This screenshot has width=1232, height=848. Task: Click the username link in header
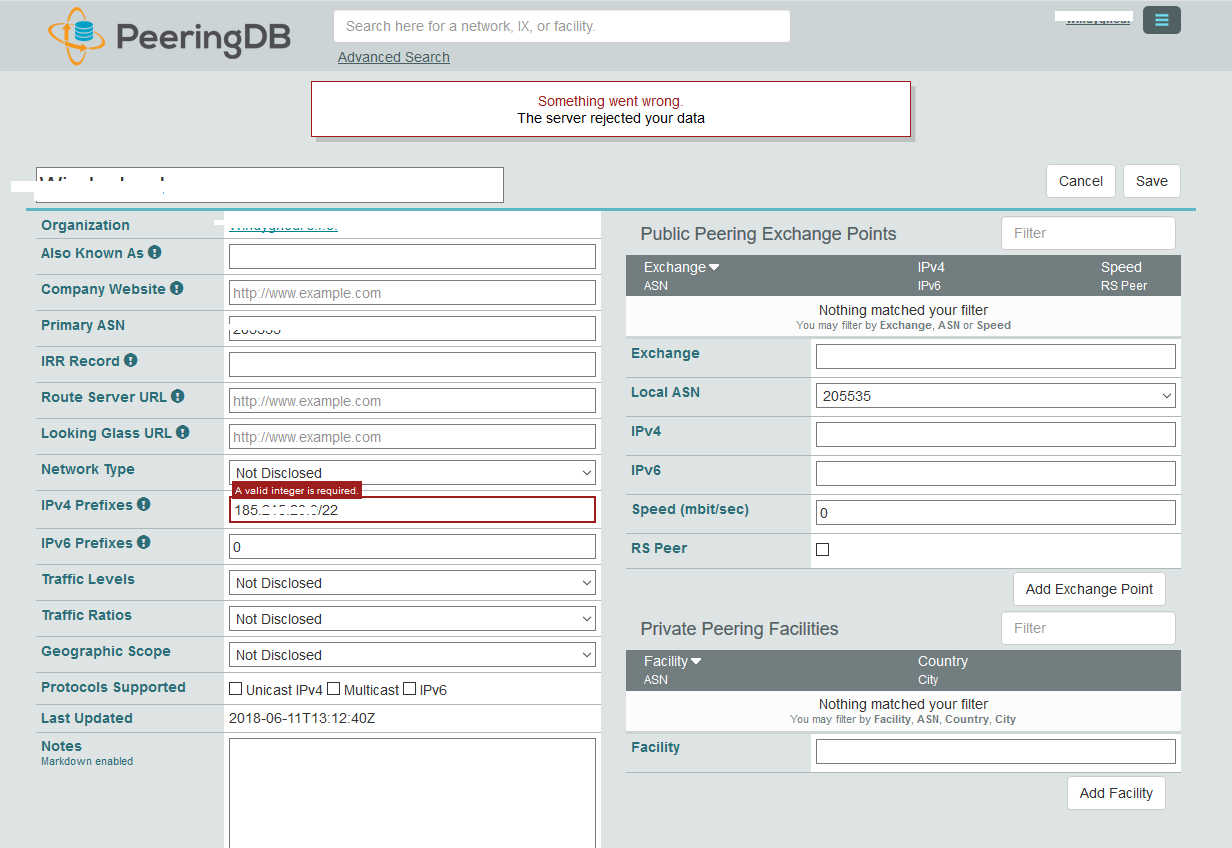click(x=1098, y=18)
